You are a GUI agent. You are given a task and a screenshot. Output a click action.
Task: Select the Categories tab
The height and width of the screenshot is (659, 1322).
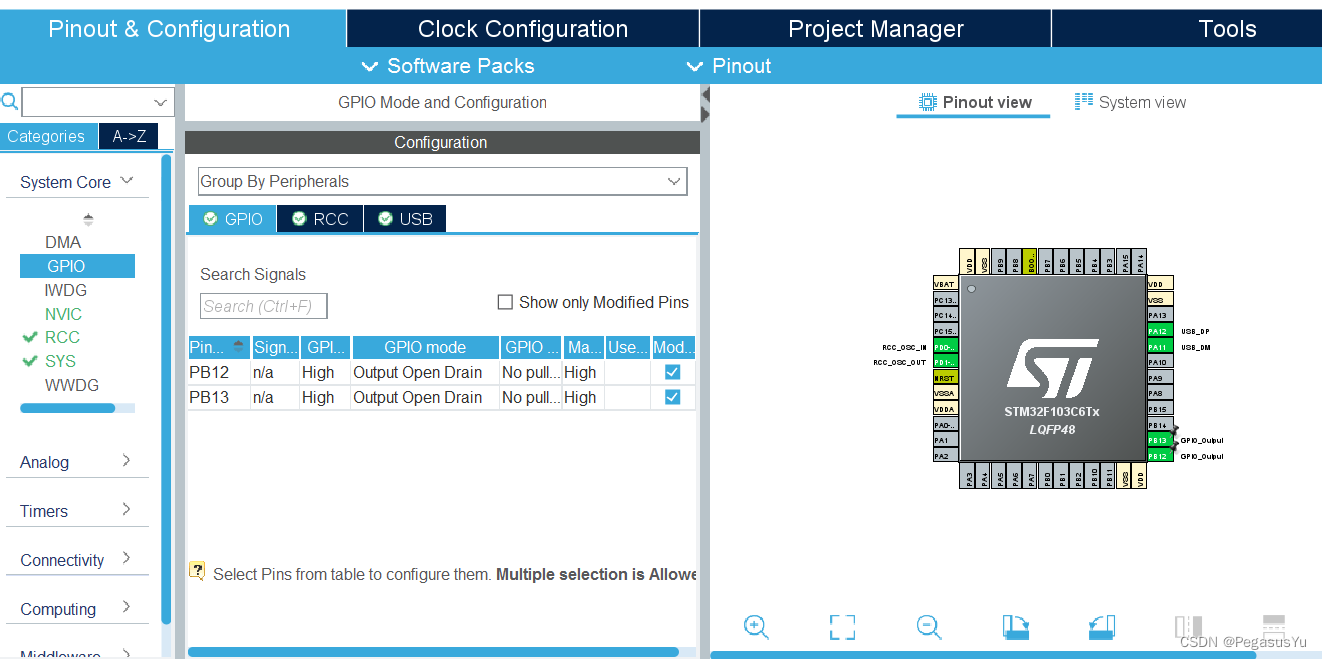47,136
